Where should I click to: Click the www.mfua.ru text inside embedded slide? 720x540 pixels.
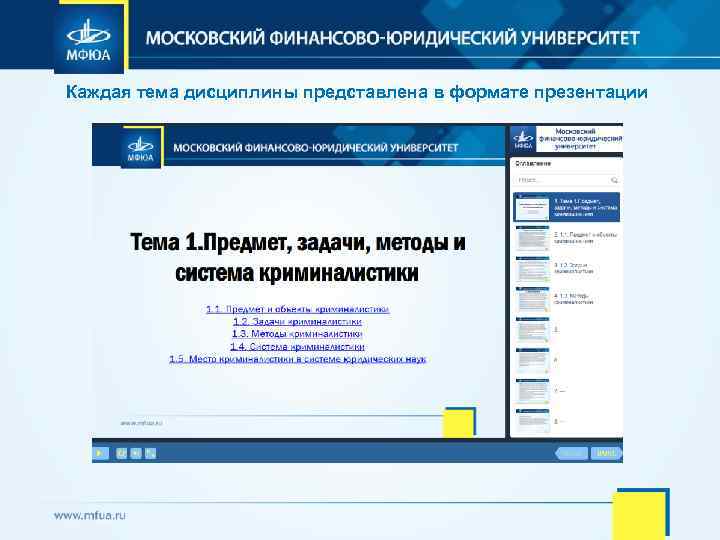tap(141, 423)
